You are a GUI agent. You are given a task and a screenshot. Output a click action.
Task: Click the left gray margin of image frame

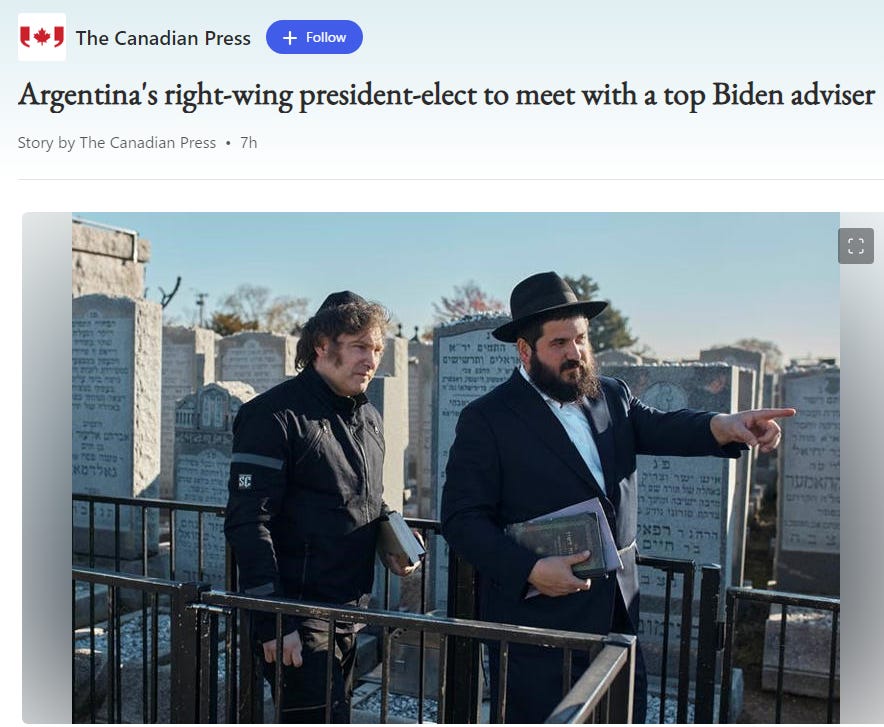point(47,468)
